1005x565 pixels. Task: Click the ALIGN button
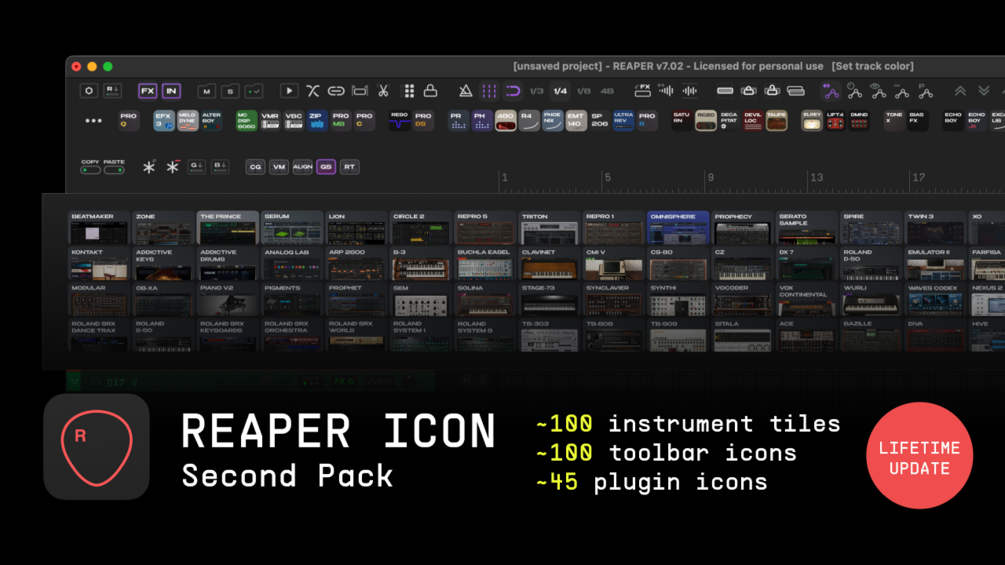point(303,167)
